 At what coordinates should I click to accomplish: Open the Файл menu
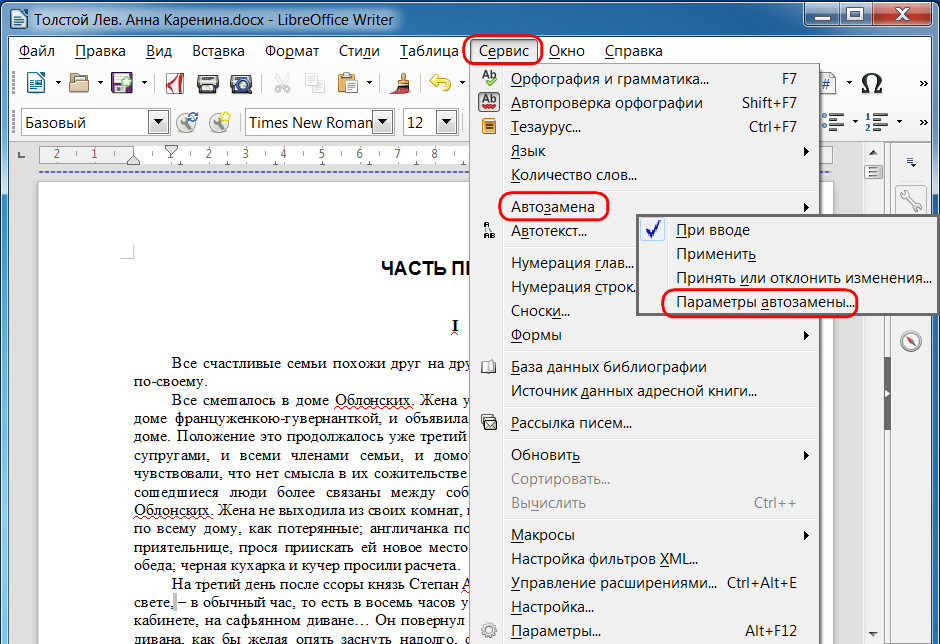(37, 51)
